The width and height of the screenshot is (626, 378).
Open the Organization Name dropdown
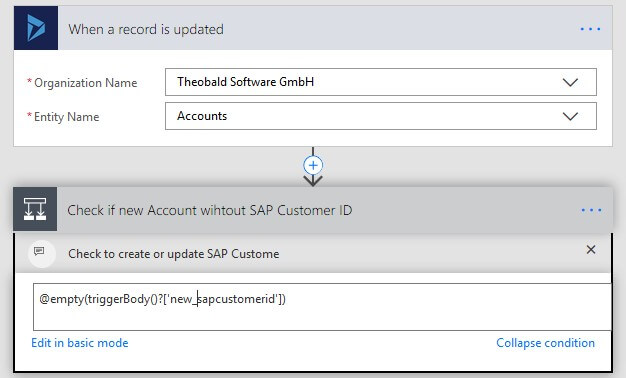[x=381, y=82]
